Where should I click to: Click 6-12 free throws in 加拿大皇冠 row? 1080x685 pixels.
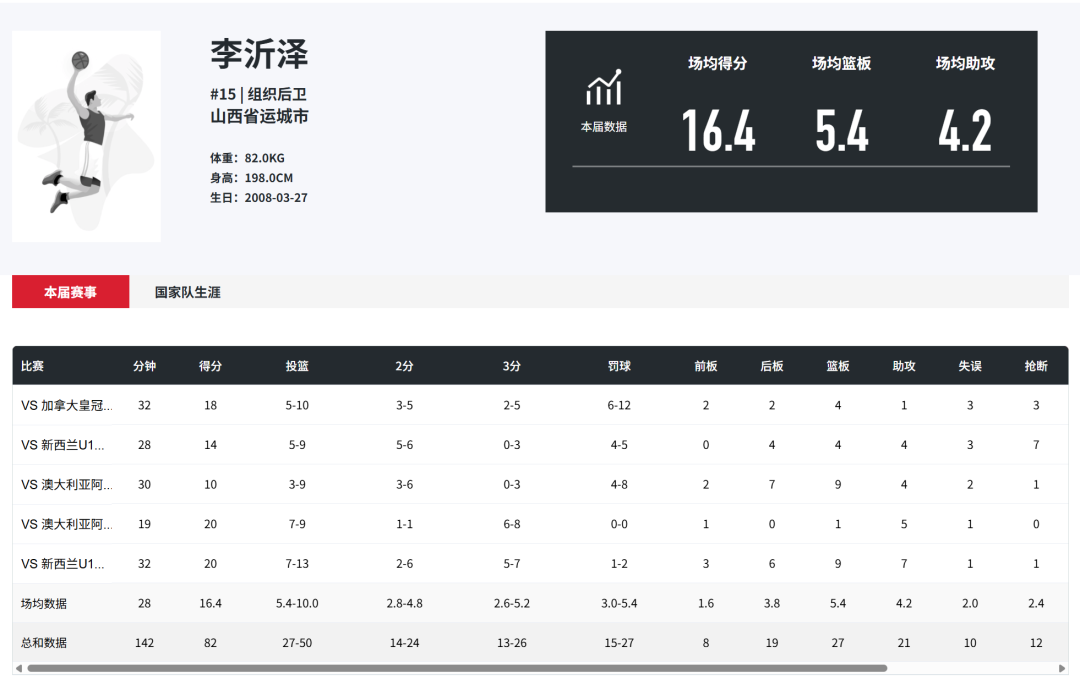point(619,405)
